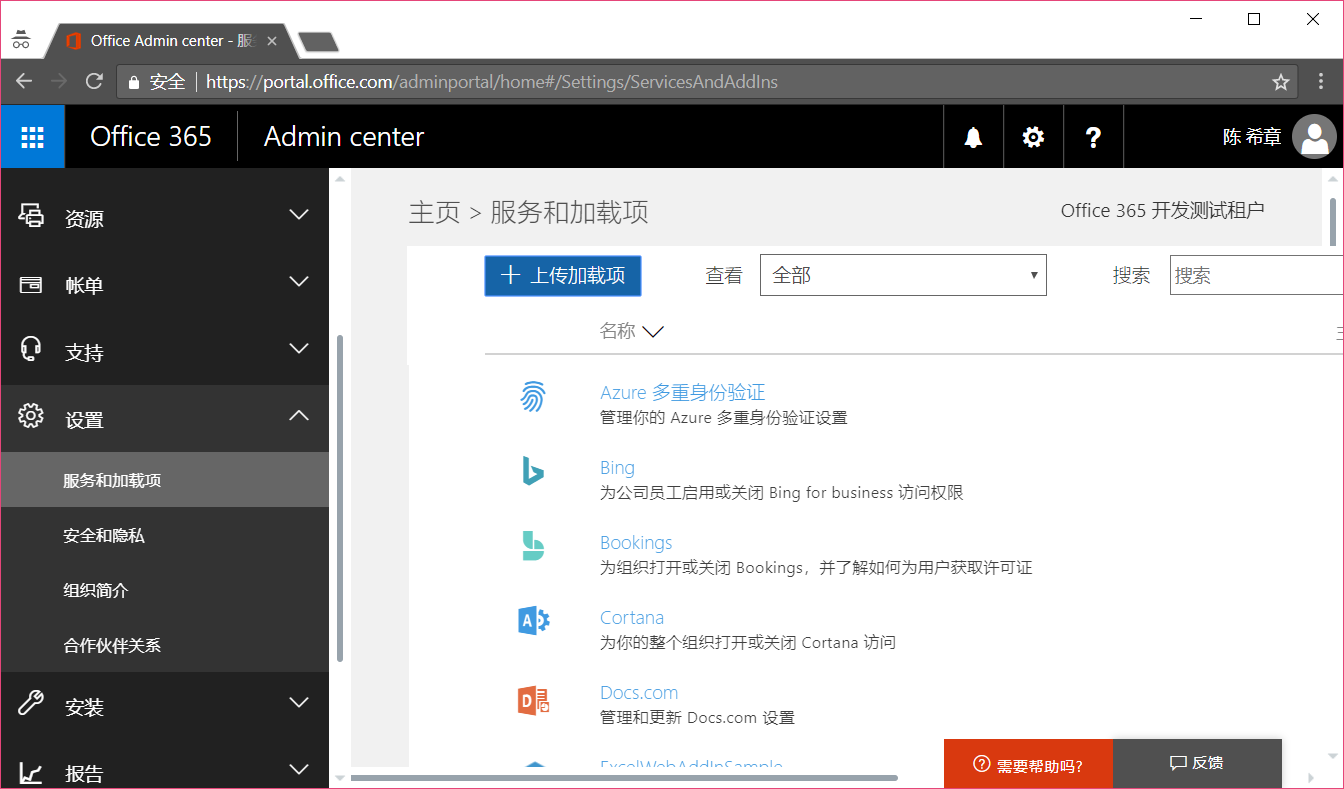
Task: Open the admin center settings gear
Action: [x=1032, y=136]
